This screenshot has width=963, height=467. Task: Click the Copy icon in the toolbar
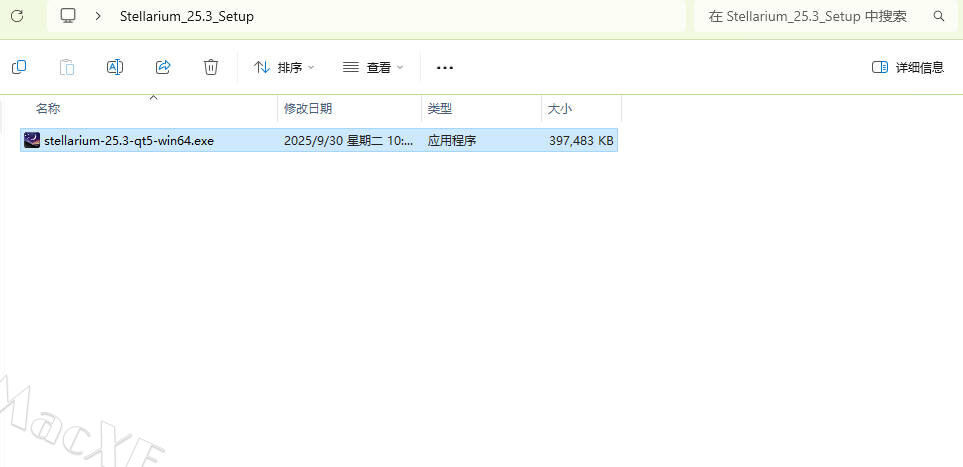tap(19, 67)
